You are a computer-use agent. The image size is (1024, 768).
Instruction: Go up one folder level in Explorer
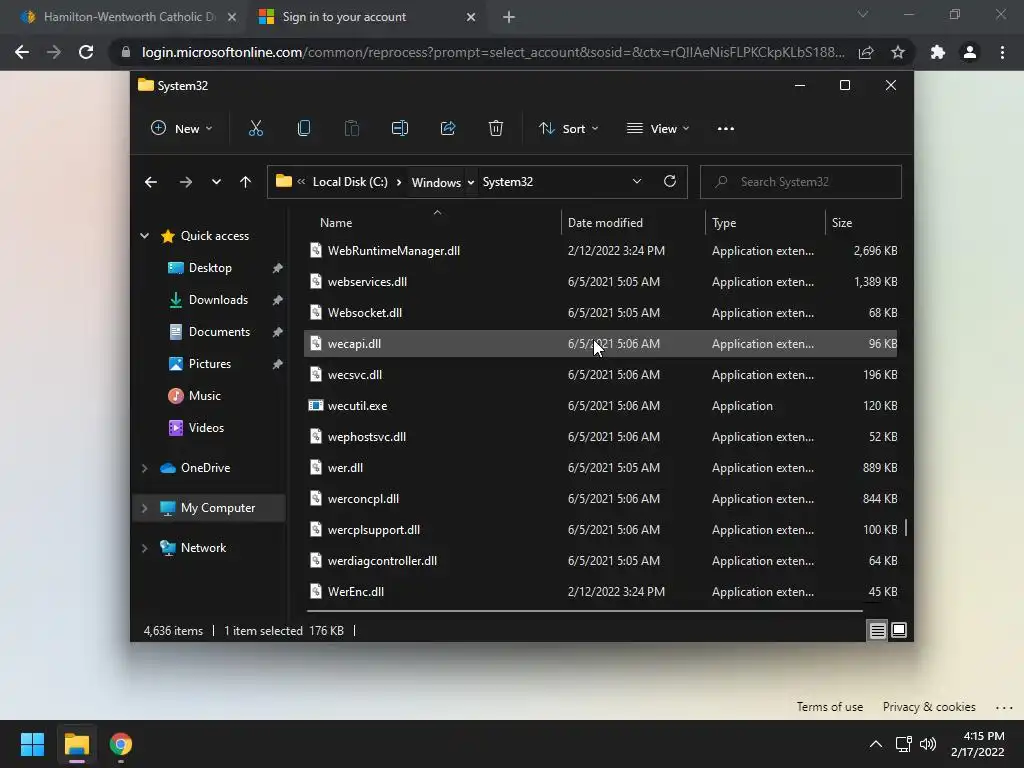click(x=246, y=182)
